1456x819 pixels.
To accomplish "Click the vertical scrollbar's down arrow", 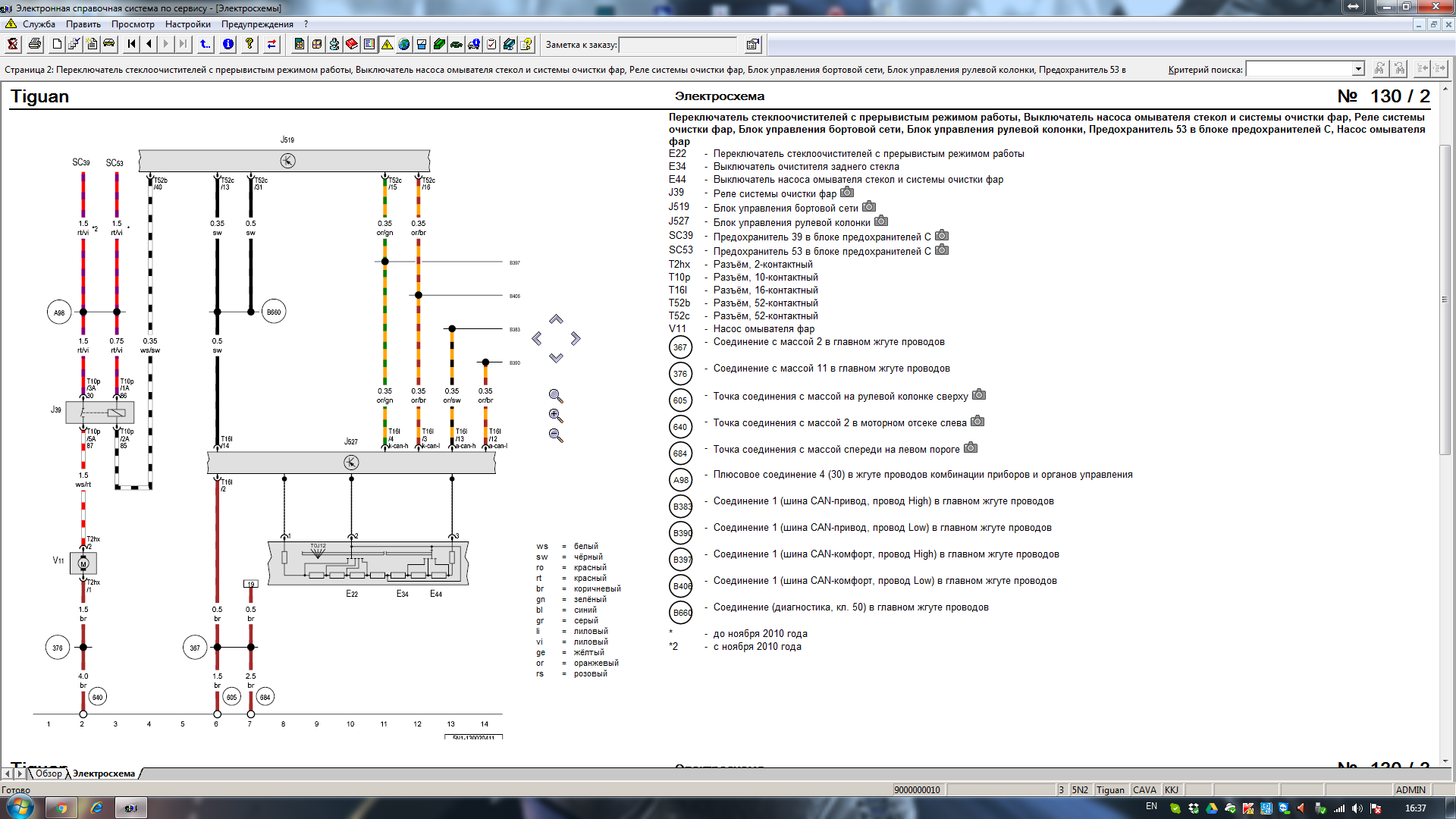I will click(x=1445, y=761).
